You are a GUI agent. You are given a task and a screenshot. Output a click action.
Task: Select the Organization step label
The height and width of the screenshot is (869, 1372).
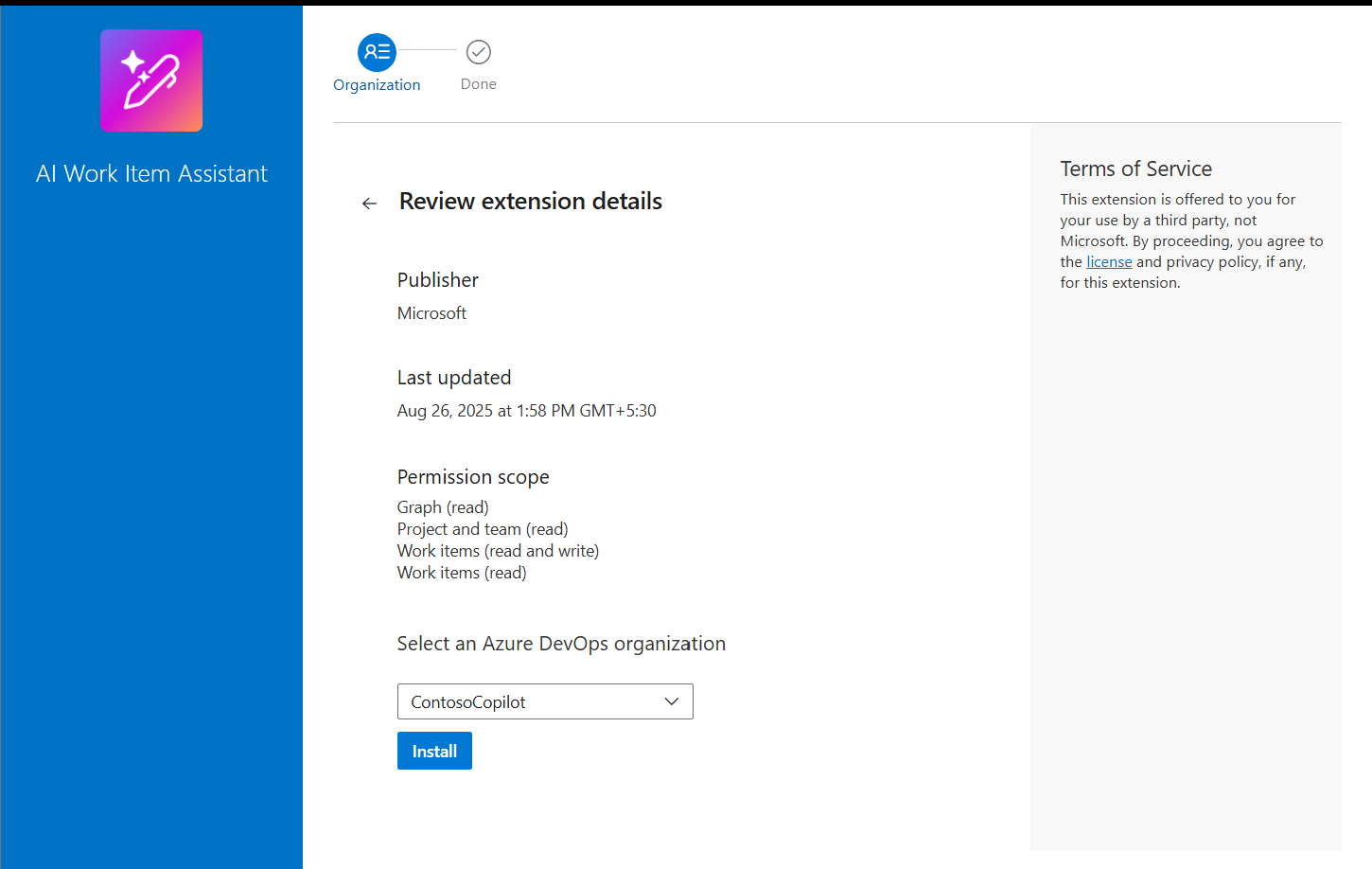[x=377, y=85]
